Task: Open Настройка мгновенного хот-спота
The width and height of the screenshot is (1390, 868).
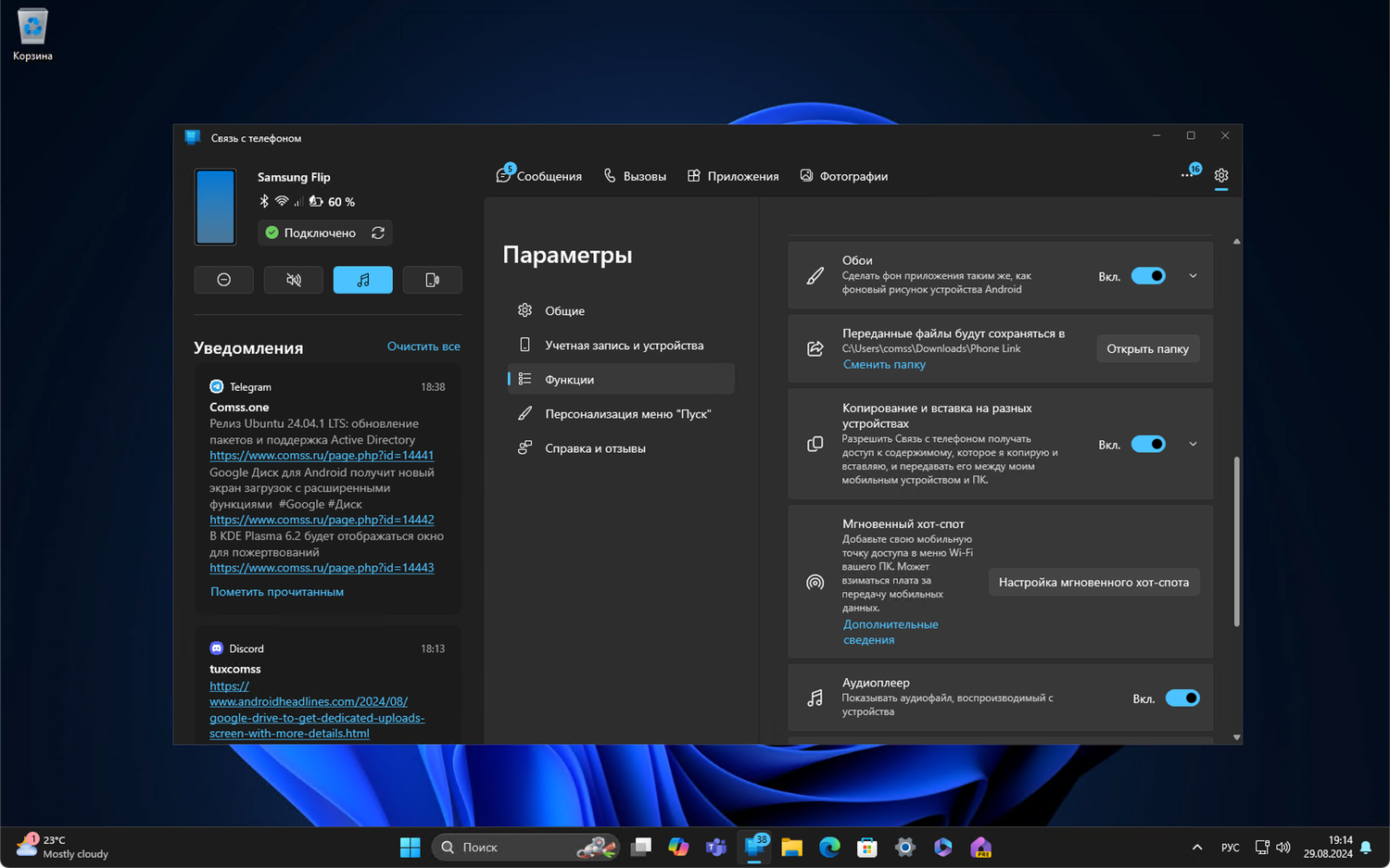Action: coord(1093,582)
